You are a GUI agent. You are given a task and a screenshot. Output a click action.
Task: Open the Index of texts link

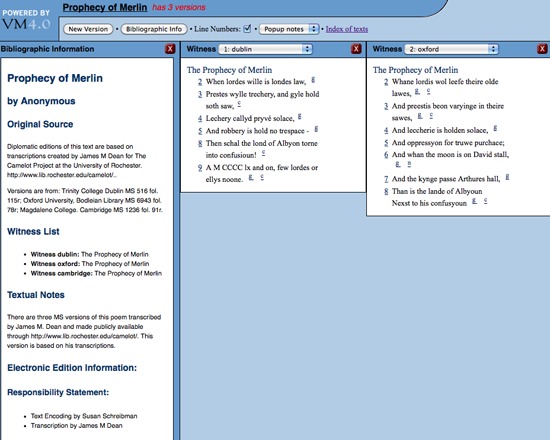coord(347,29)
